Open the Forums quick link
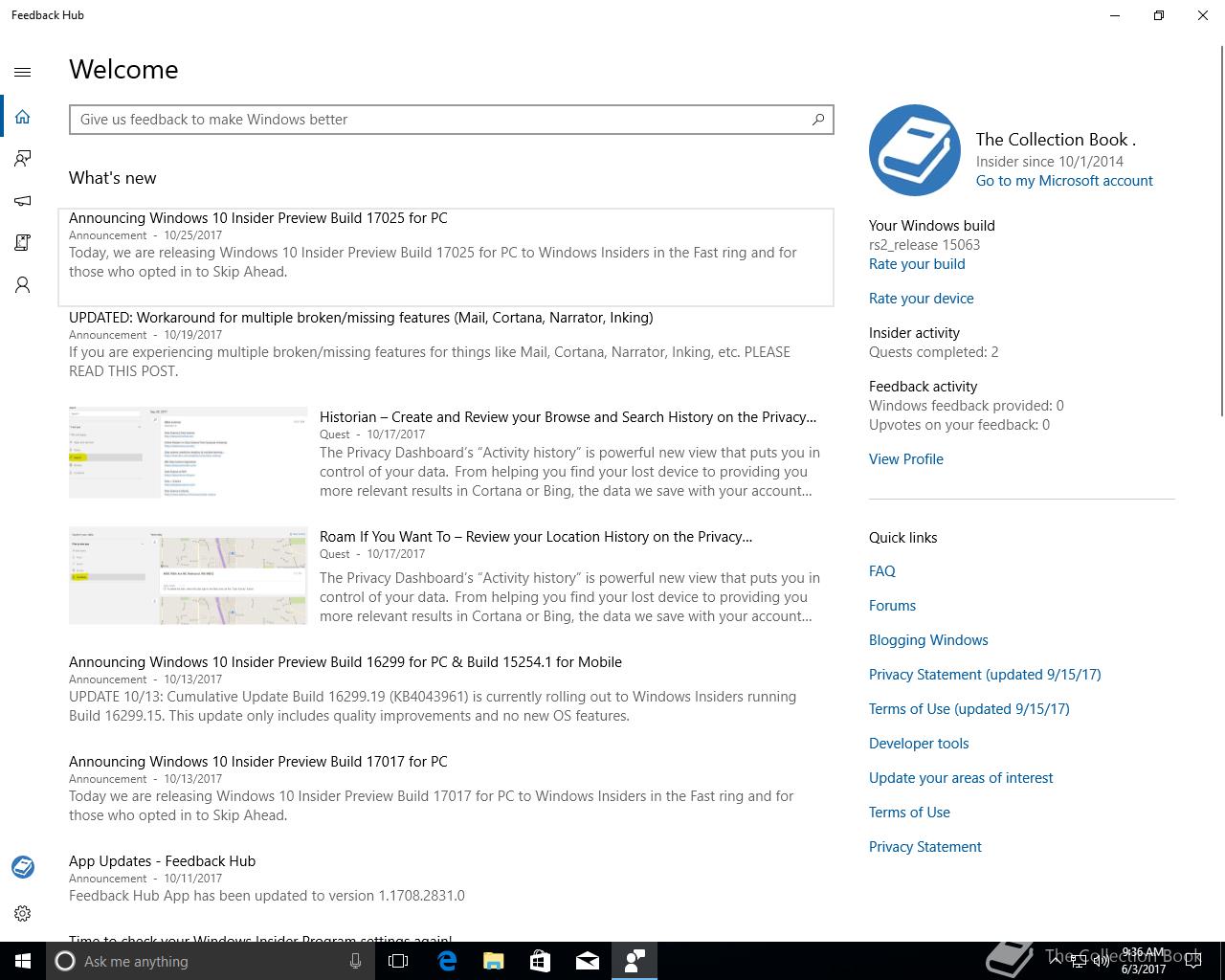This screenshot has height=980, width=1225. tap(892, 606)
